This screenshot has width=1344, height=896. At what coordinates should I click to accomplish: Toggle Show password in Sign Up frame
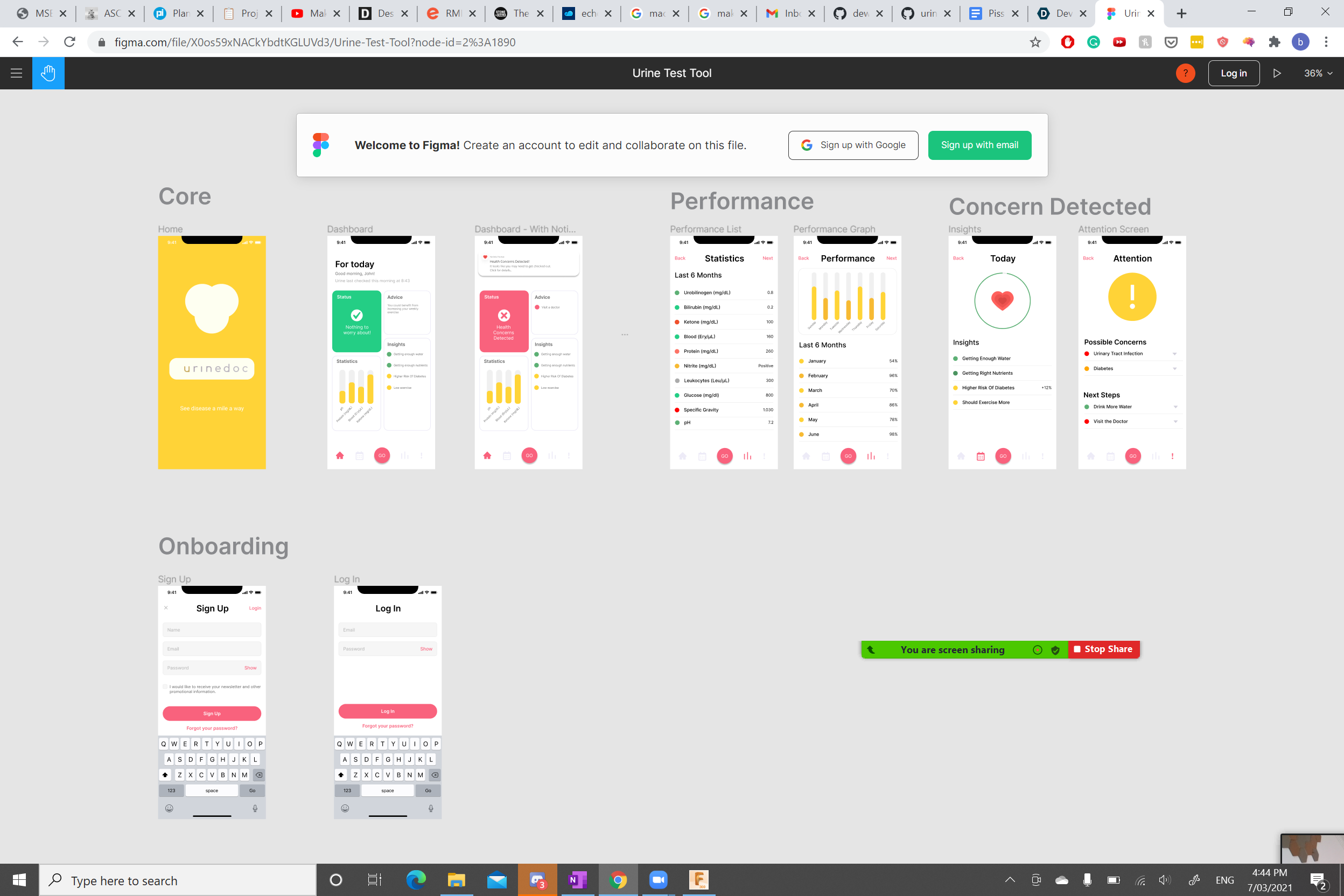click(x=250, y=668)
